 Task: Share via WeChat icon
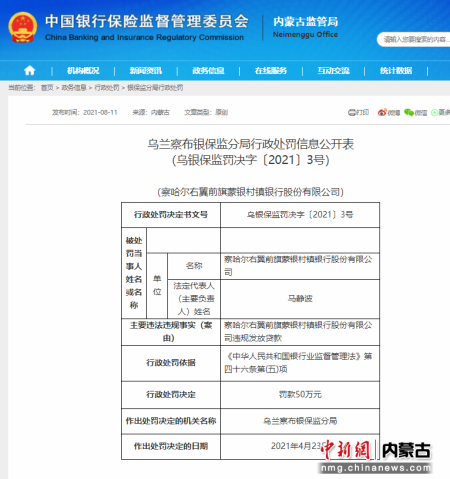[409, 112]
